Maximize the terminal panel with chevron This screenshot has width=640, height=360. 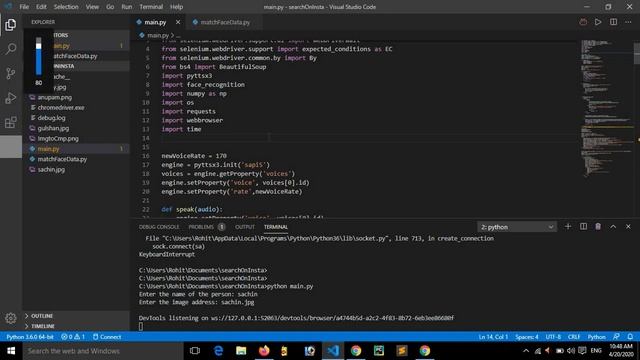pyautogui.click(x=613, y=227)
